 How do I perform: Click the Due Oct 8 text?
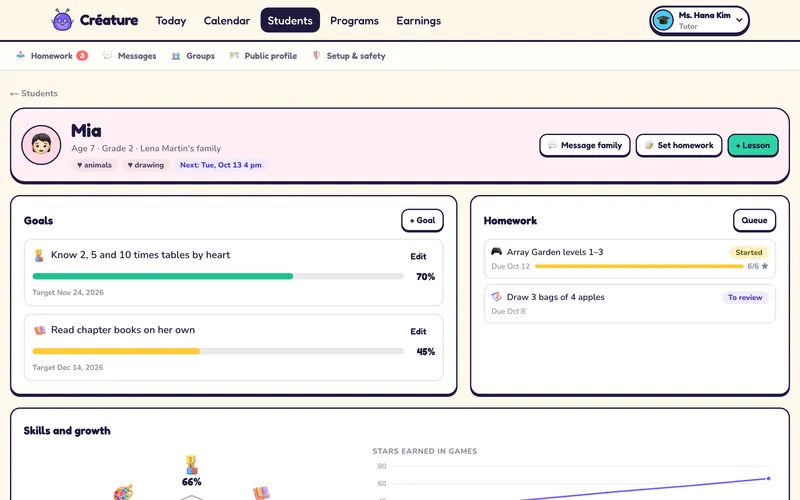[x=508, y=311]
